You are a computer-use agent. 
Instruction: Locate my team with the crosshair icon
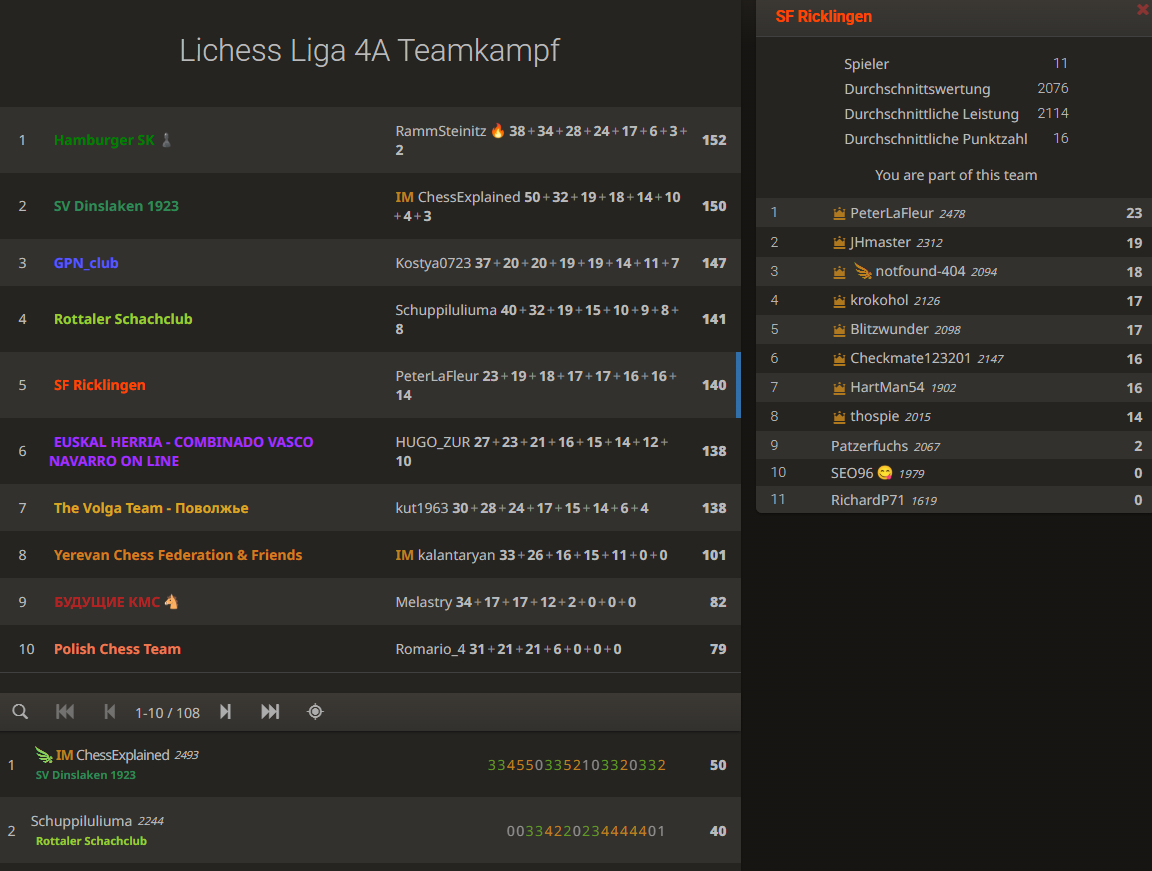pos(315,711)
